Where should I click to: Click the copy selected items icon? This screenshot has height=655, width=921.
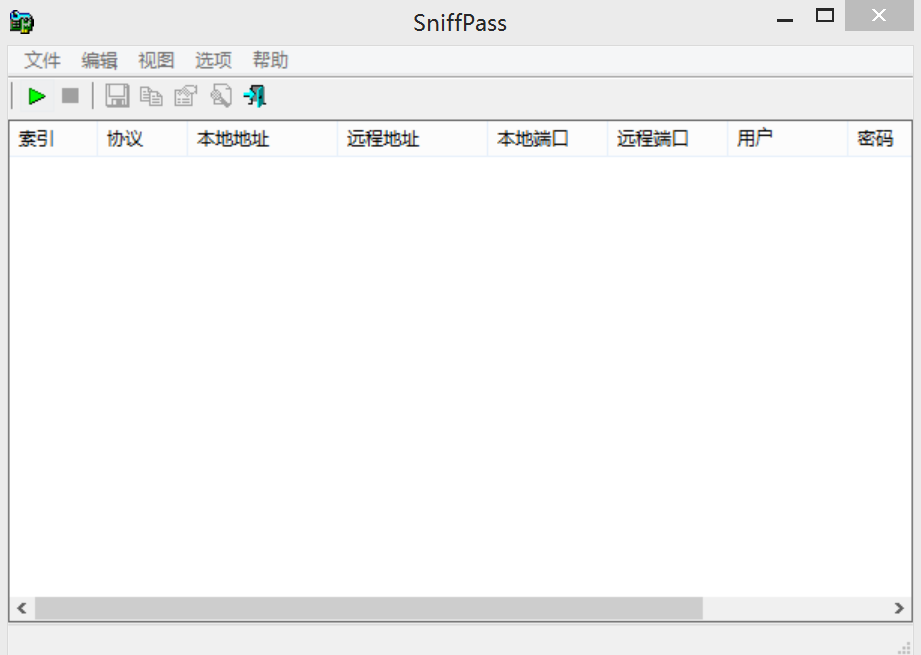[151, 96]
